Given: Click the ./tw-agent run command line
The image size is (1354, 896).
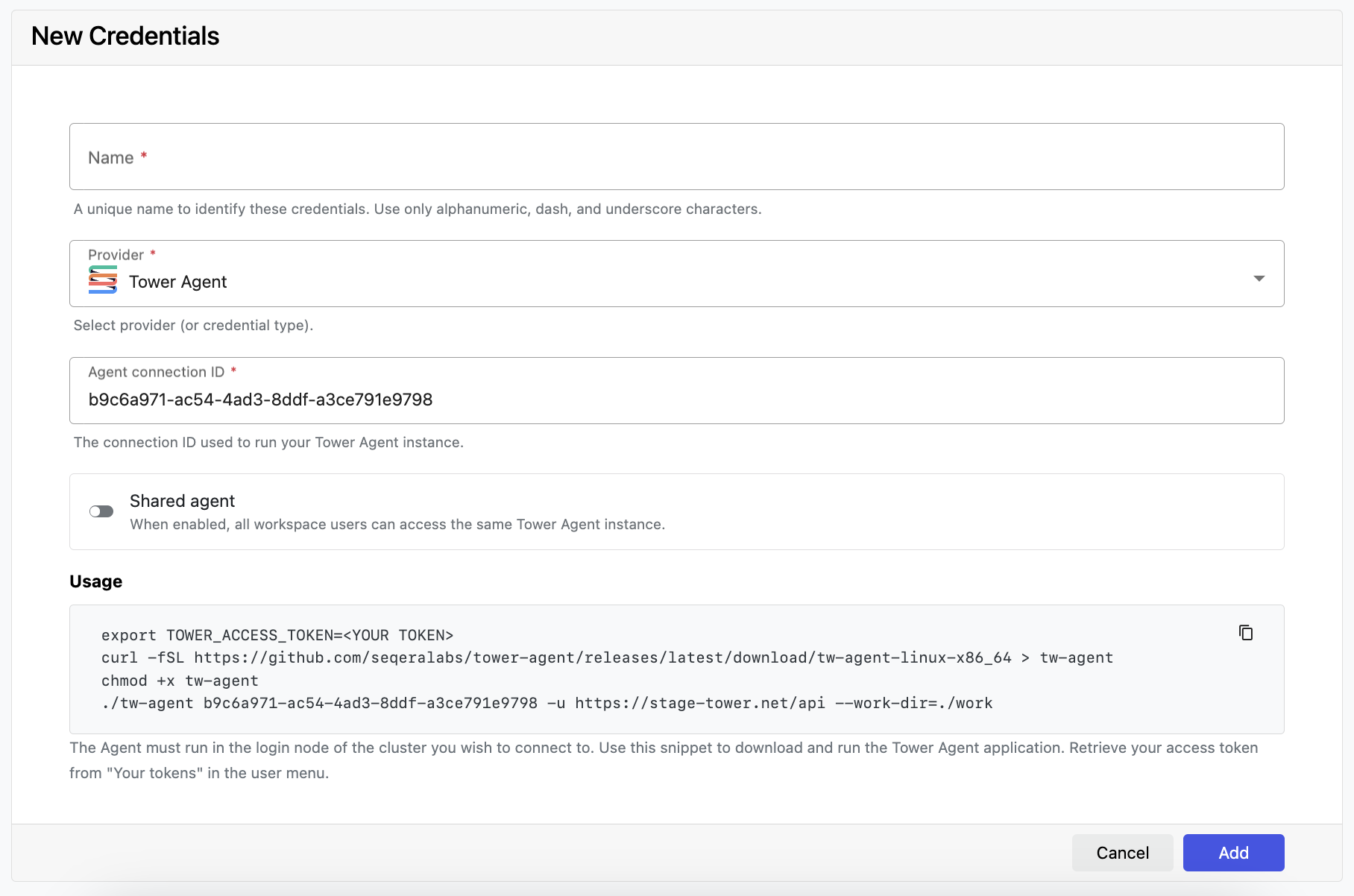Looking at the screenshot, I should pyautogui.click(x=547, y=703).
